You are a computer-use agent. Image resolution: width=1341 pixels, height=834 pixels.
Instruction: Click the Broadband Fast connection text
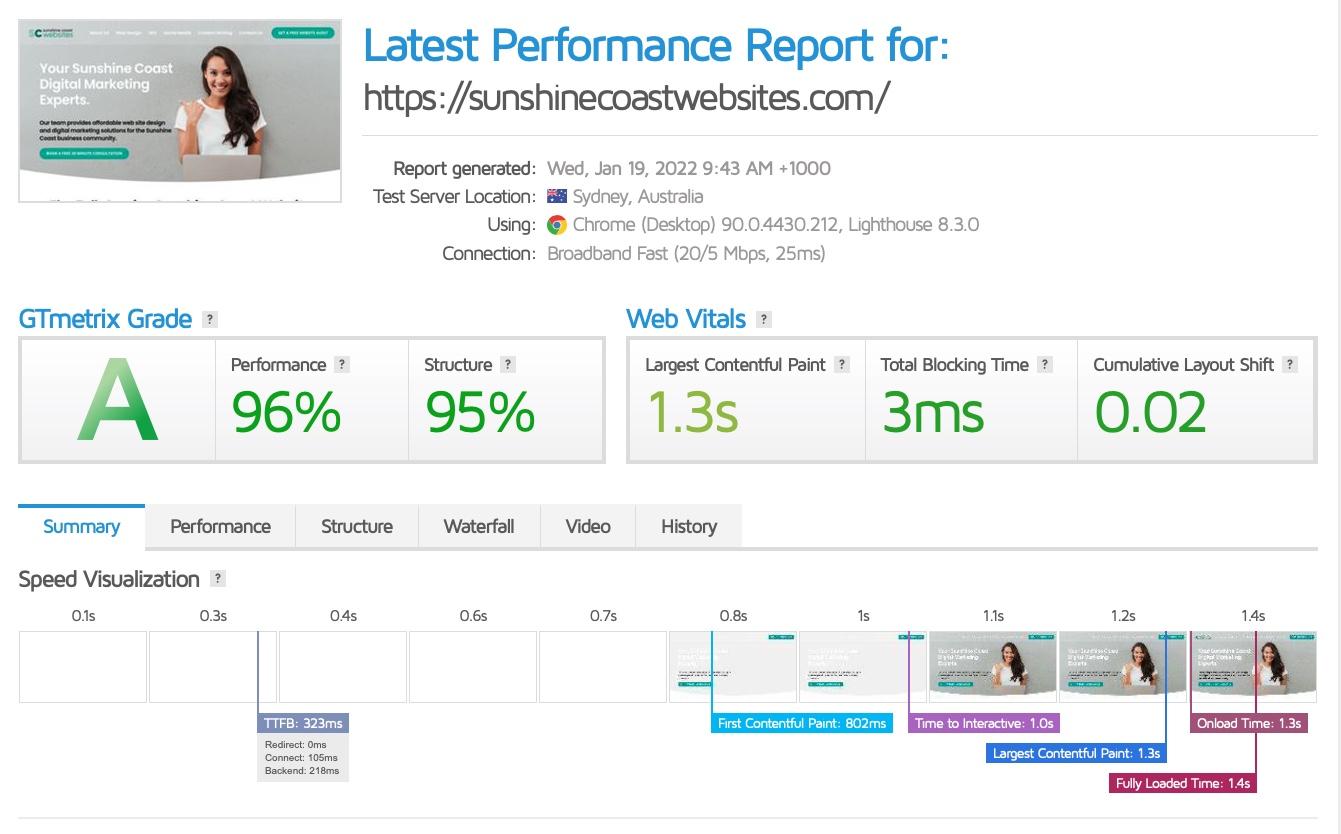coord(686,254)
